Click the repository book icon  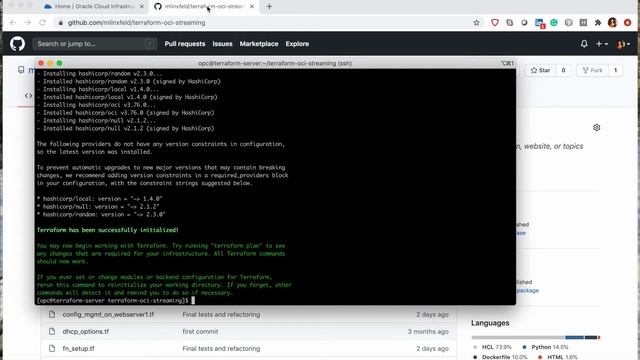pyautogui.click(x=21, y=70)
